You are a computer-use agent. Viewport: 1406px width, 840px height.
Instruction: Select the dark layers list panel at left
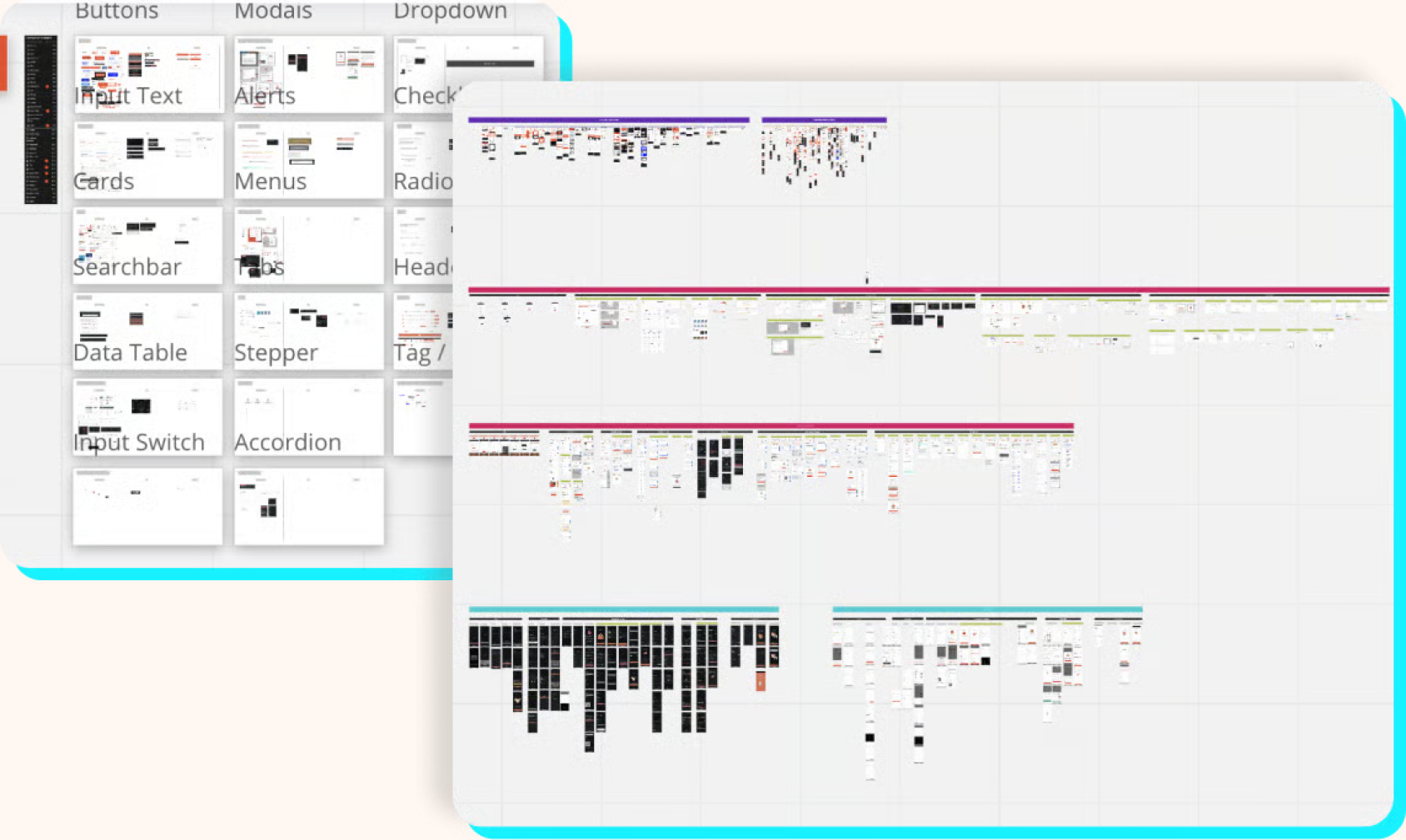pos(40,119)
